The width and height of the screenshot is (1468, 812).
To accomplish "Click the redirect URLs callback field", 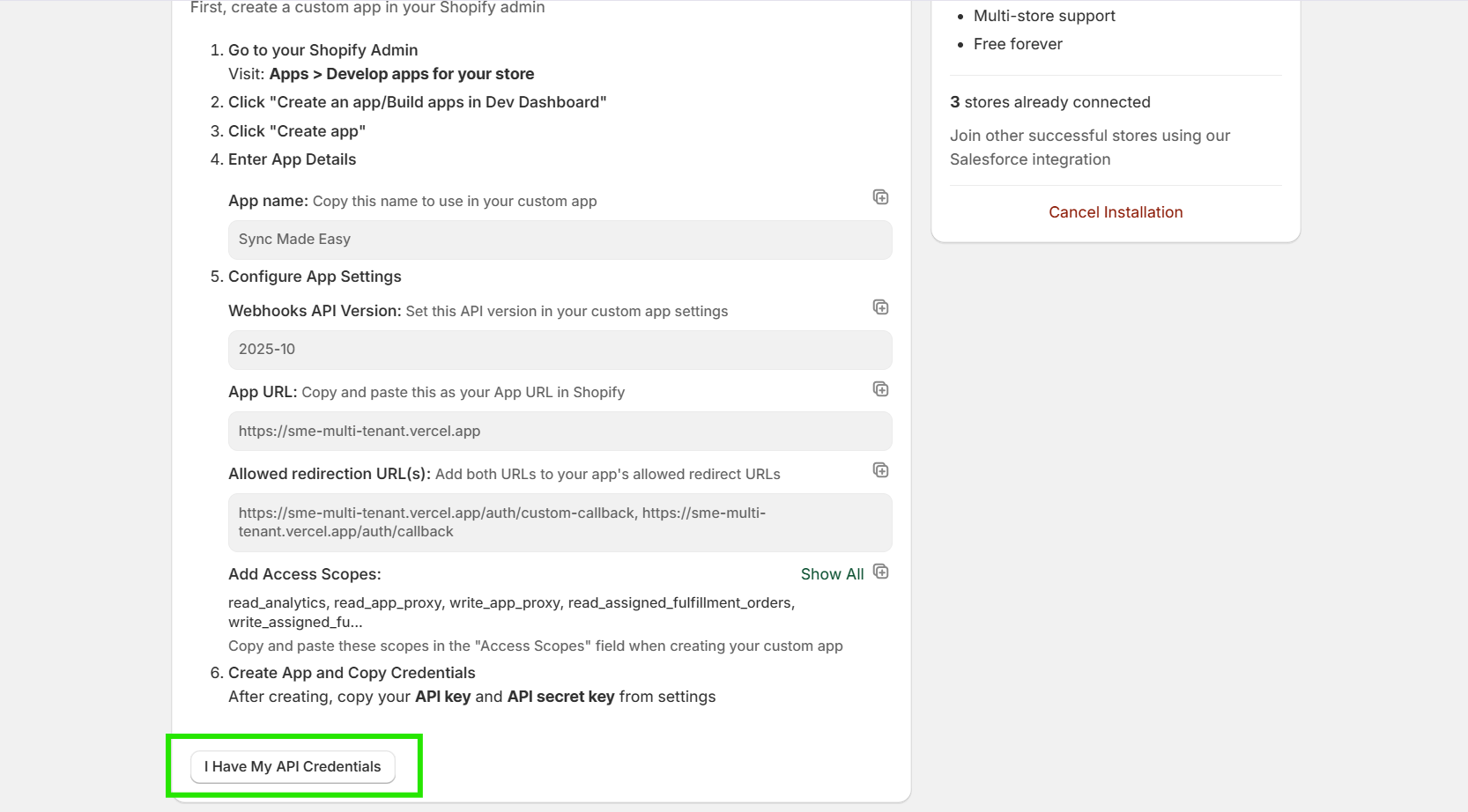I will (560, 522).
